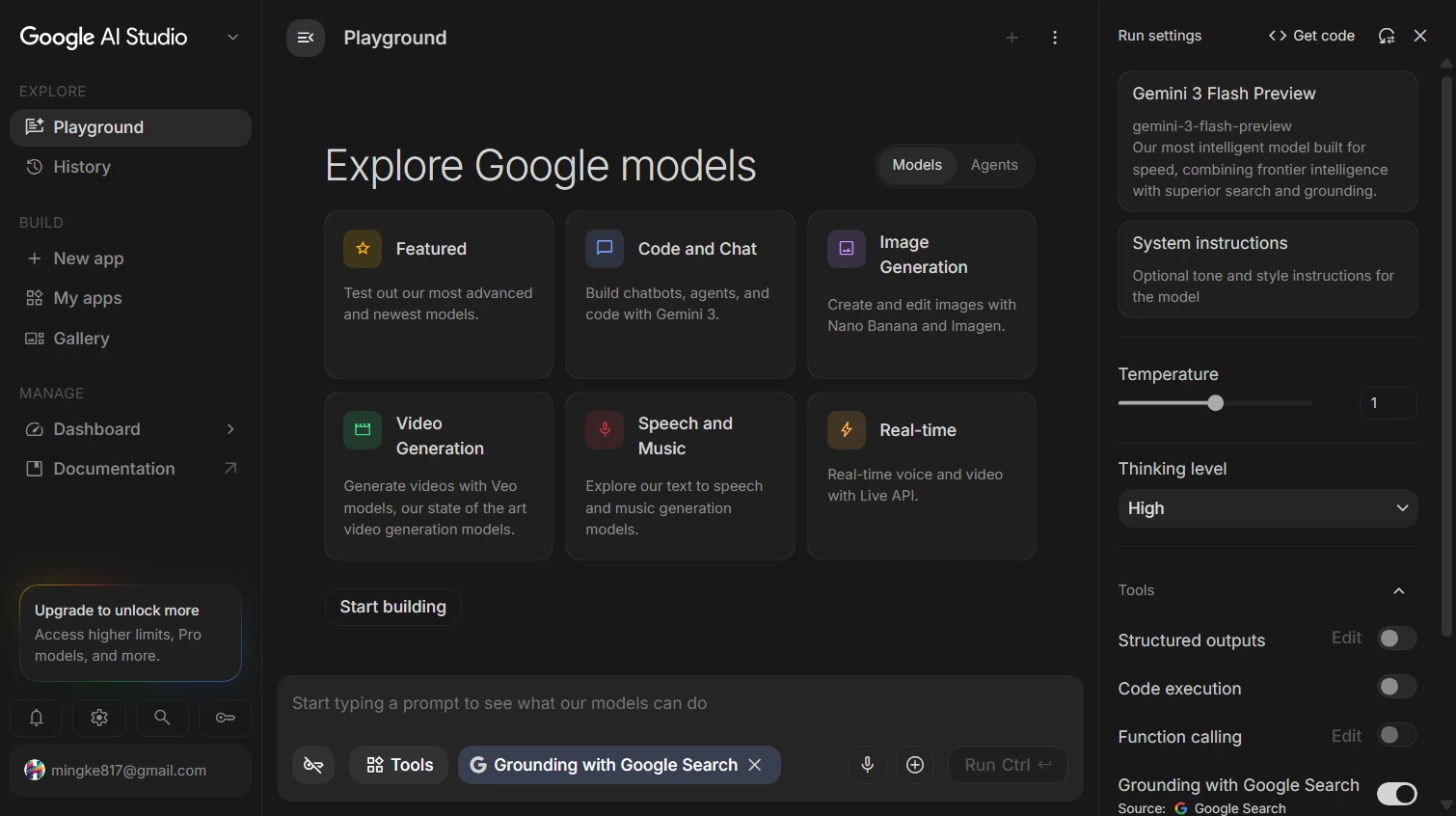Viewport: 1456px width, 816px height.
Task: Click the Start building button
Action: pos(393,607)
